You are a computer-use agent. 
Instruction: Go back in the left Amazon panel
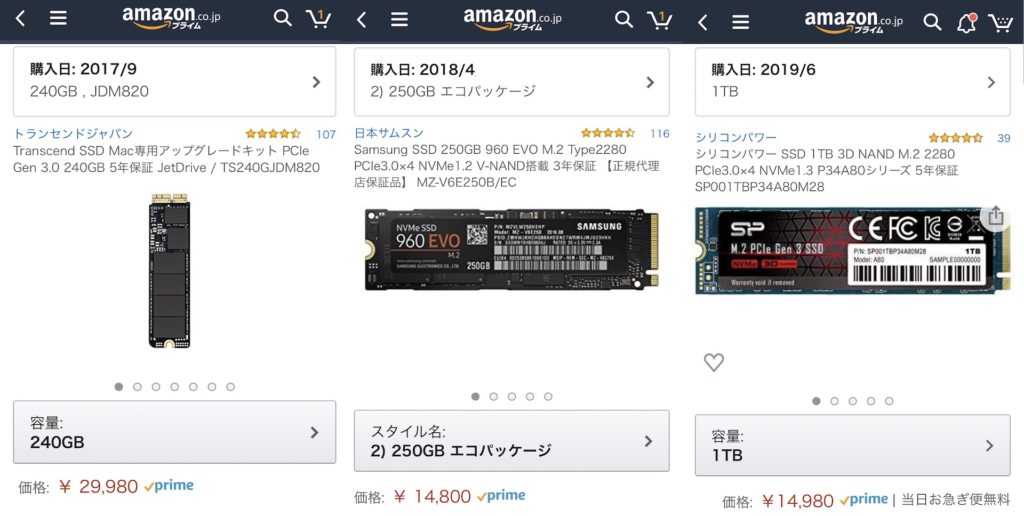[x=21, y=19]
